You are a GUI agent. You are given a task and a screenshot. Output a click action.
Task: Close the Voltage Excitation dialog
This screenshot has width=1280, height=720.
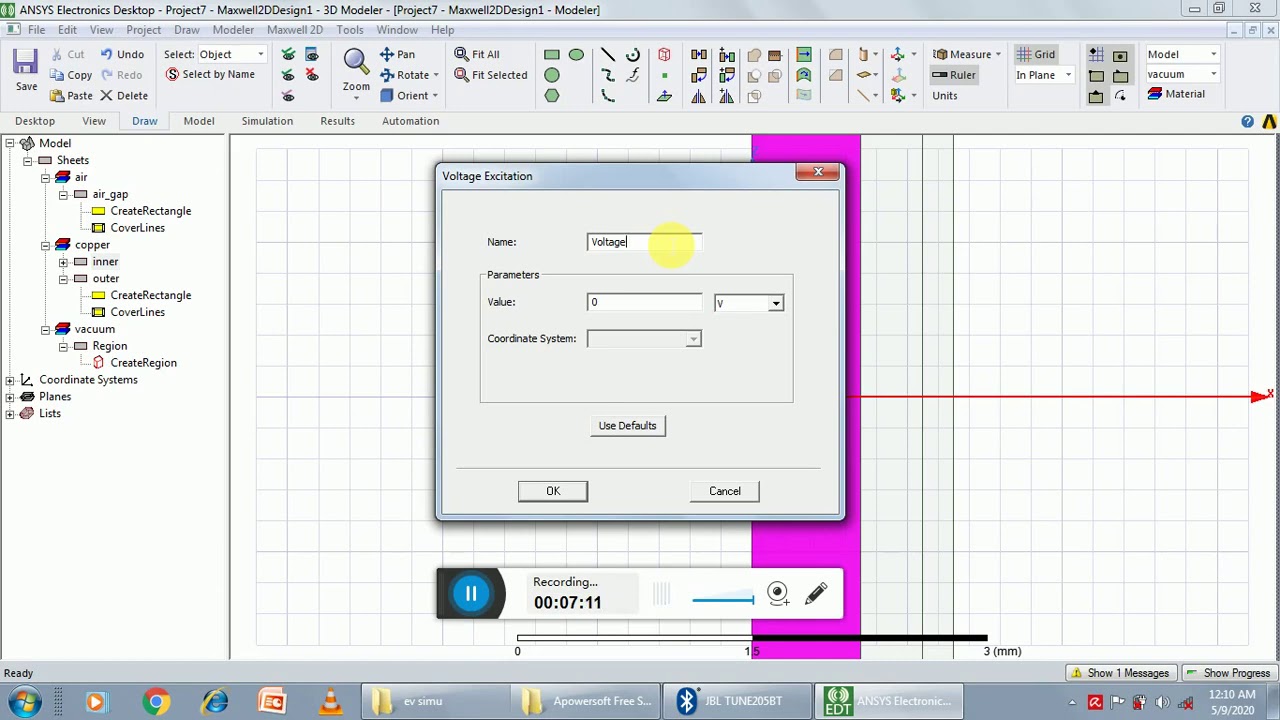[x=818, y=173]
